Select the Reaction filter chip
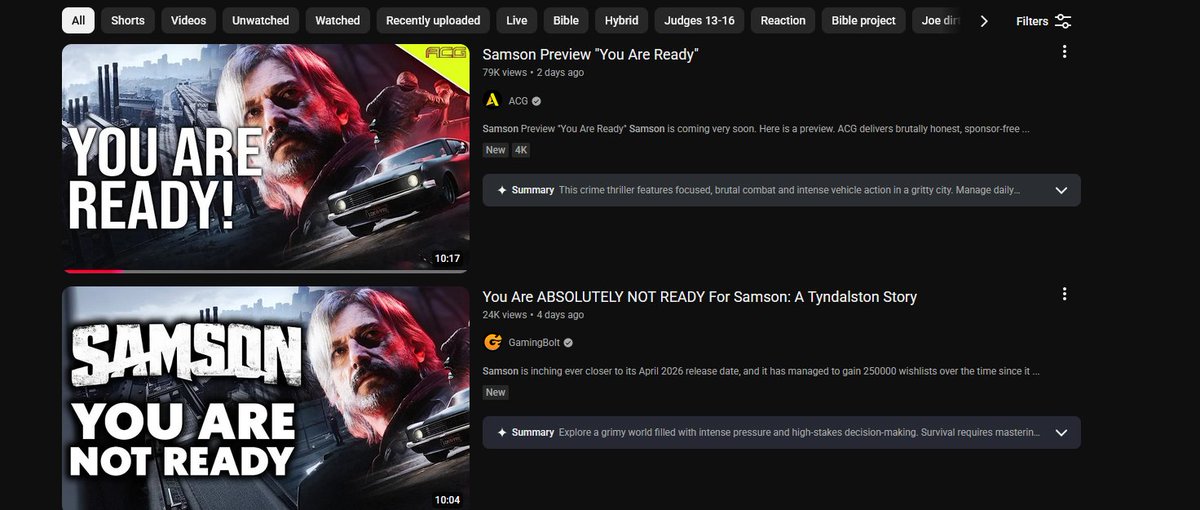 tap(783, 20)
